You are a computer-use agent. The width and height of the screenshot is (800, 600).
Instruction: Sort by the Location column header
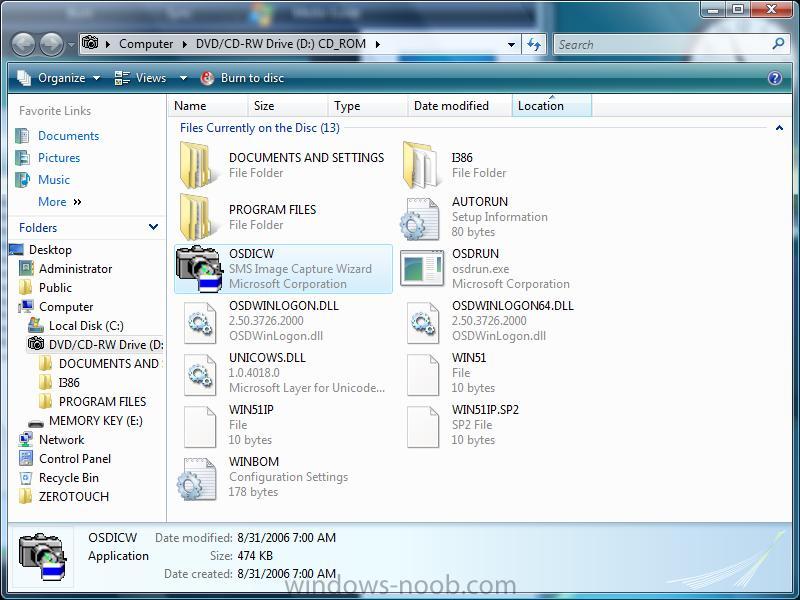point(552,106)
